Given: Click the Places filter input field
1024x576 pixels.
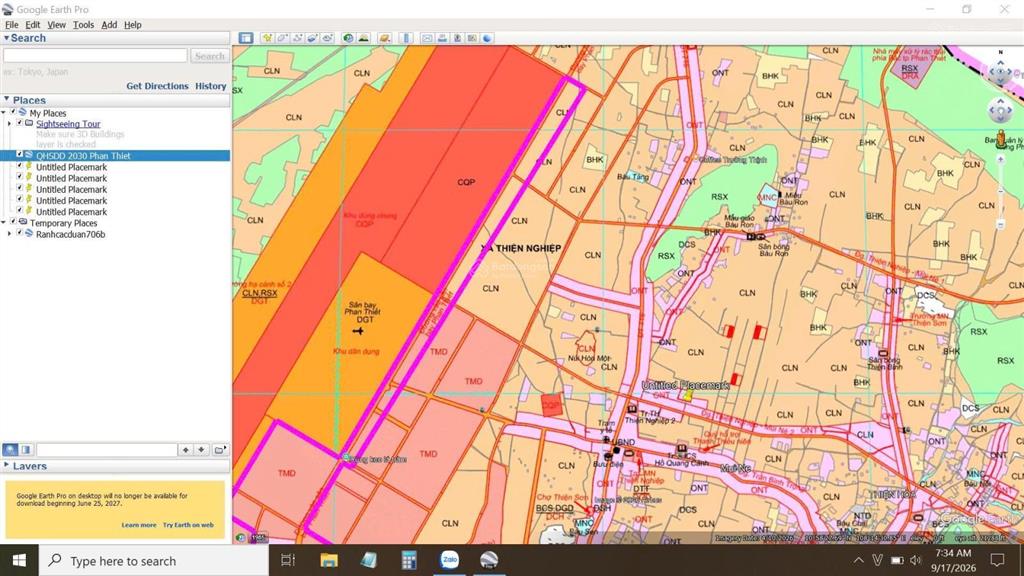Looking at the screenshot, I should (x=107, y=449).
